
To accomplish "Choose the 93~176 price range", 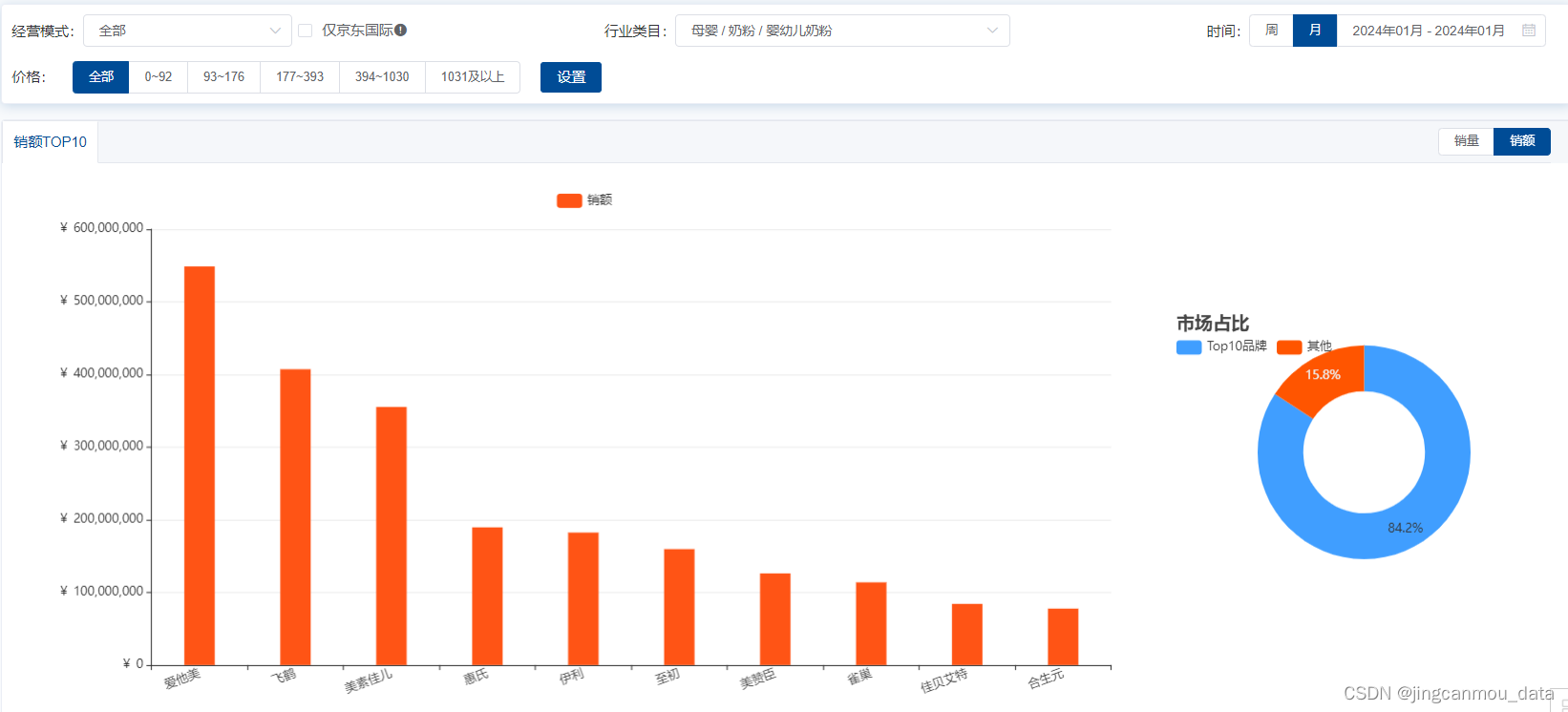I will 223,77.
